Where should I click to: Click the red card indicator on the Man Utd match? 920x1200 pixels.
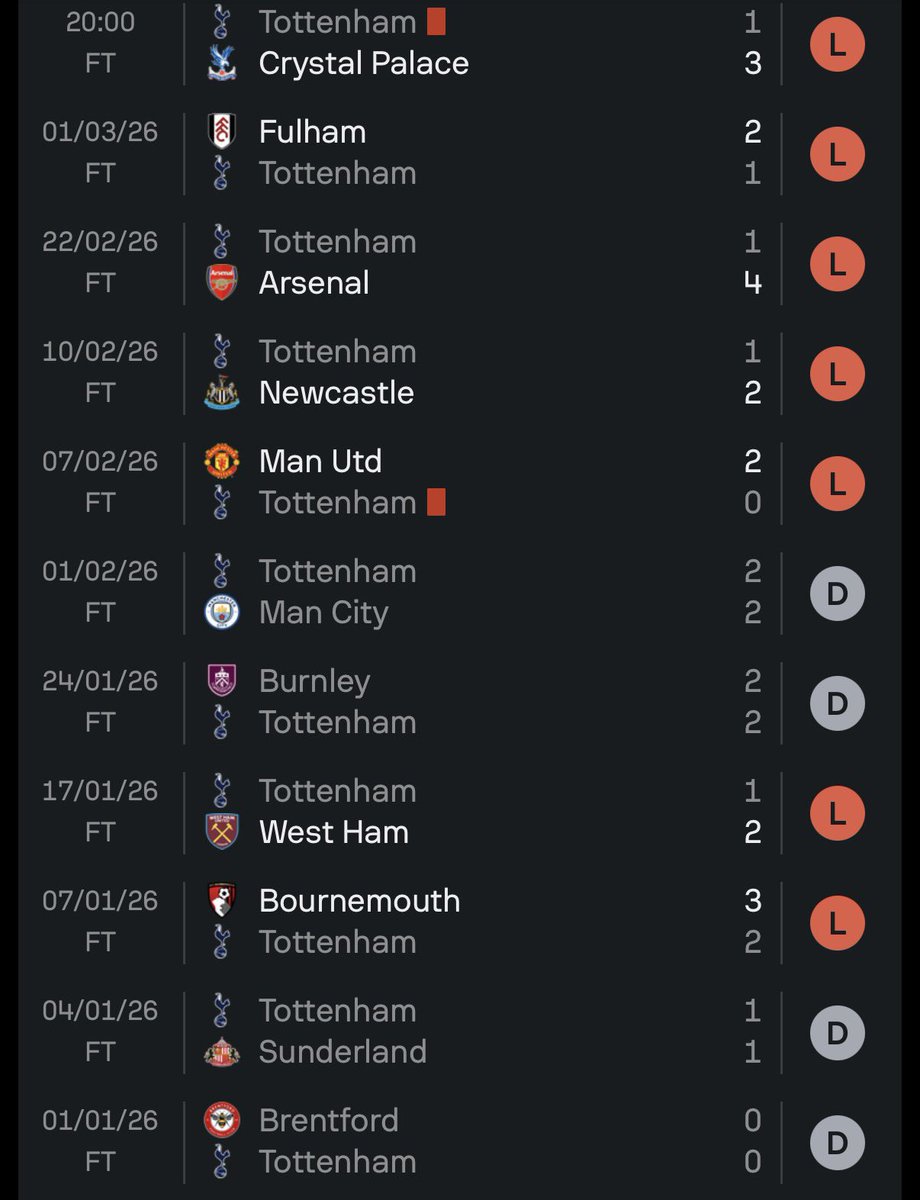(x=436, y=502)
